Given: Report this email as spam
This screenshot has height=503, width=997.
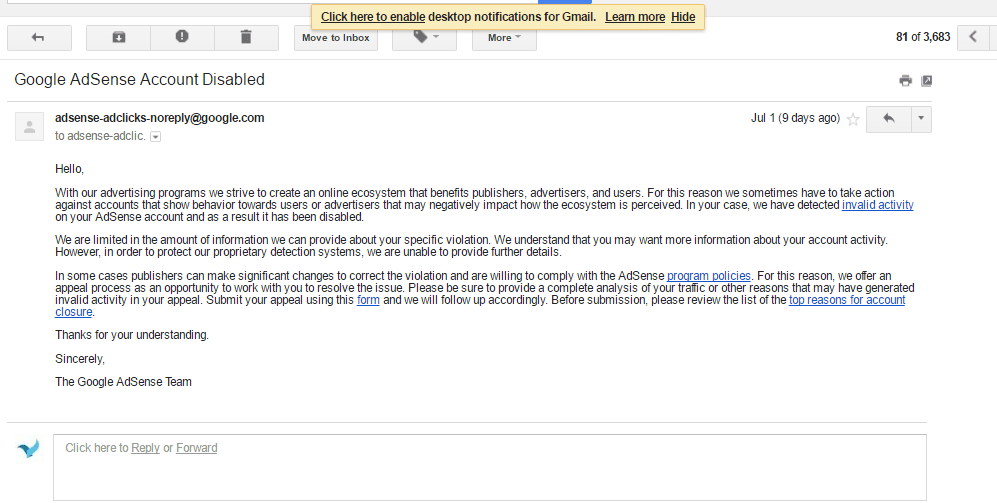Looking at the screenshot, I should 182,38.
